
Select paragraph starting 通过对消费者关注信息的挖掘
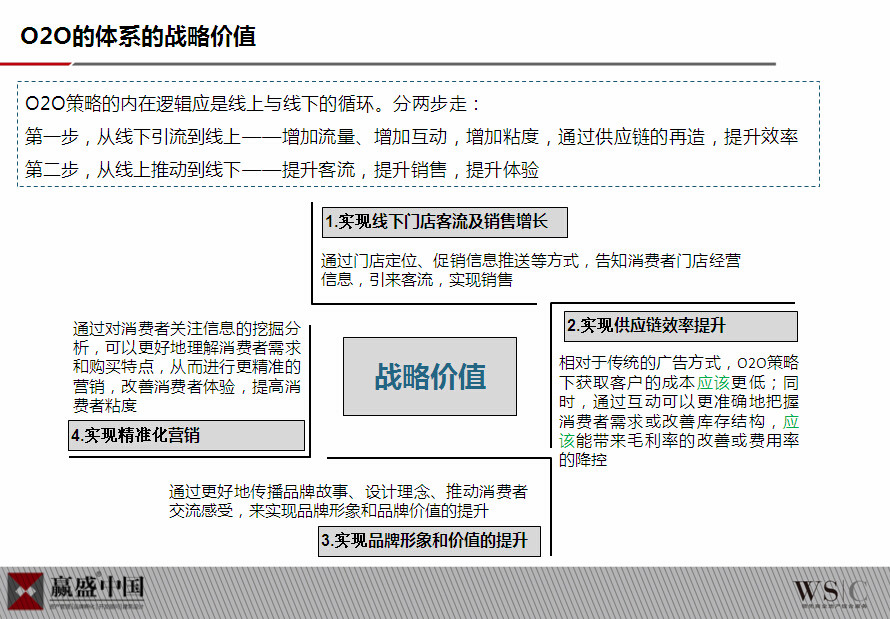click(x=186, y=367)
